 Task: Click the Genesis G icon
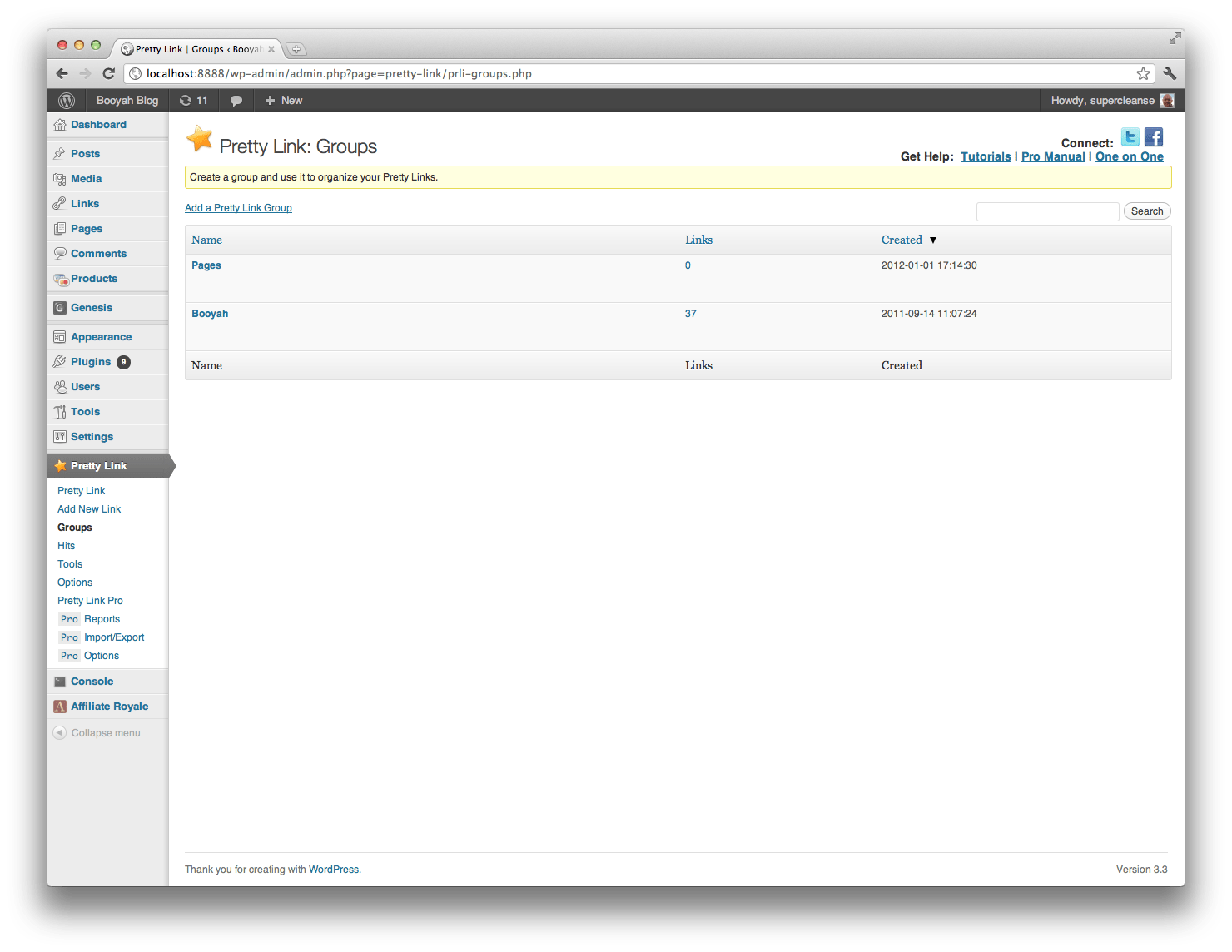[x=60, y=308]
